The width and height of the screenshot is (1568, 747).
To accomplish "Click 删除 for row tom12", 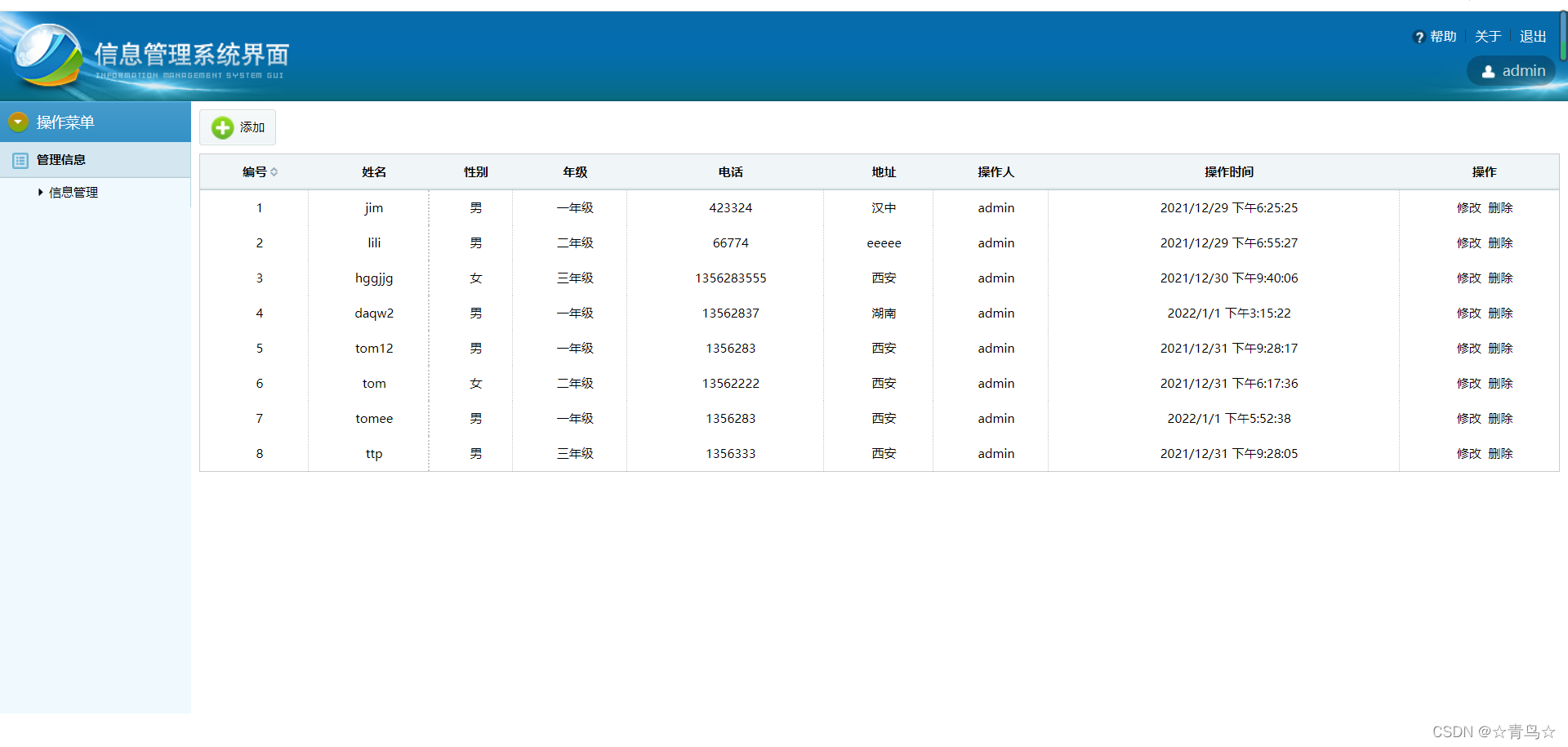I will click(1500, 349).
